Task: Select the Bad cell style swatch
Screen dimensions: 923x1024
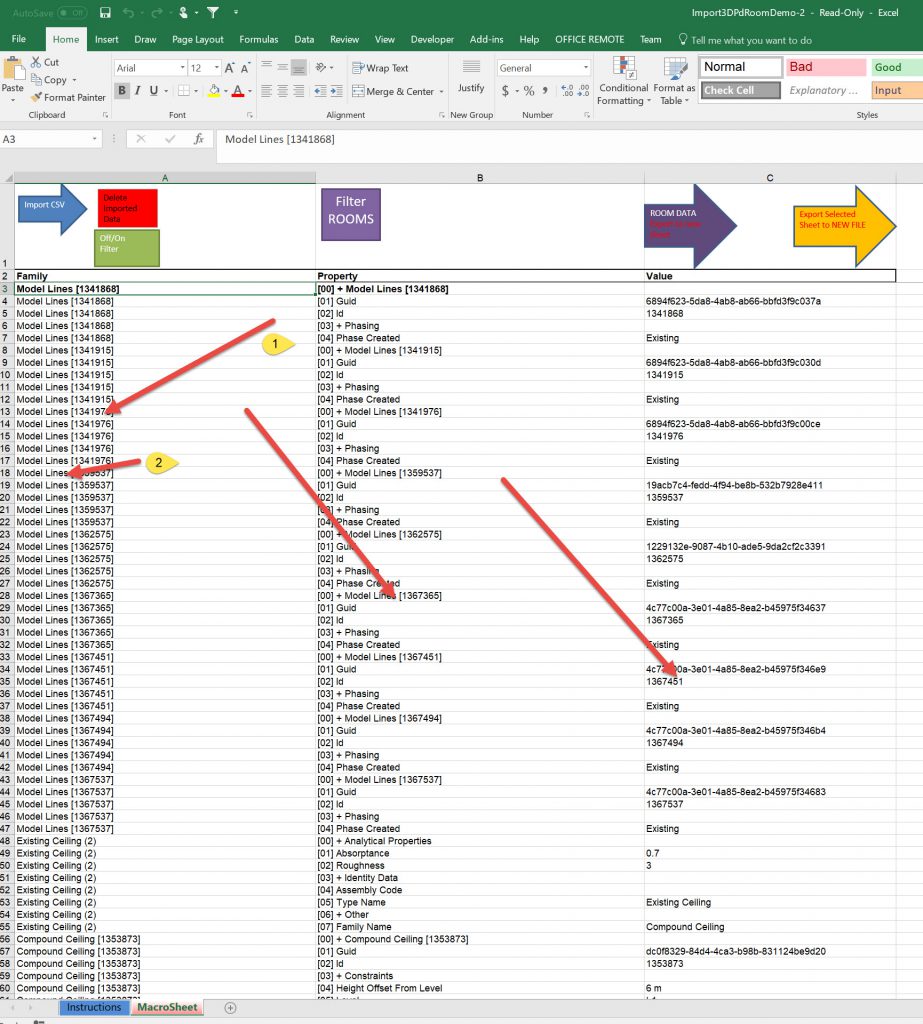Action: [824, 67]
